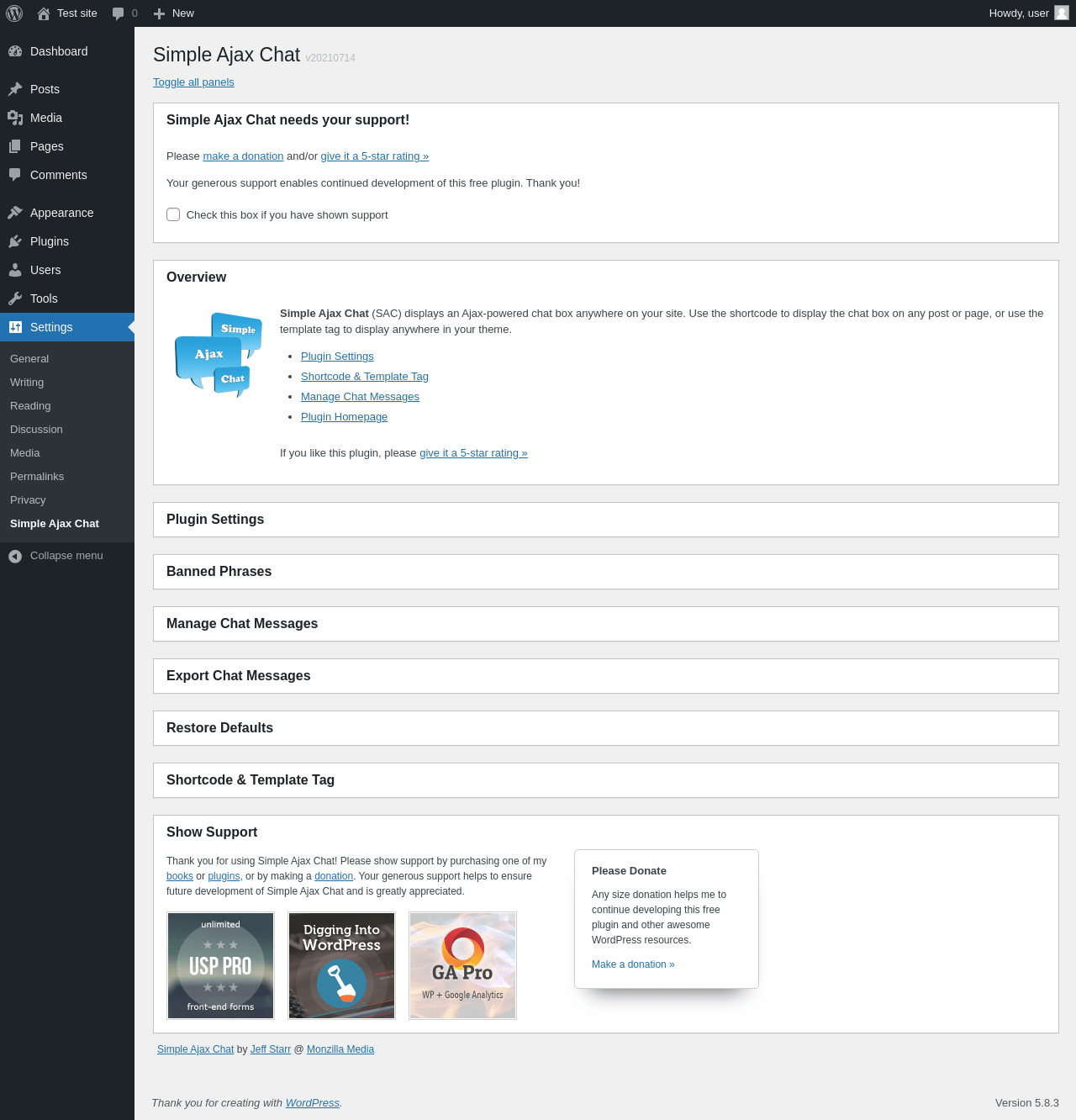This screenshot has width=1076, height=1120.
Task: Click the Settings sliders icon
Action: click(15, 327)
